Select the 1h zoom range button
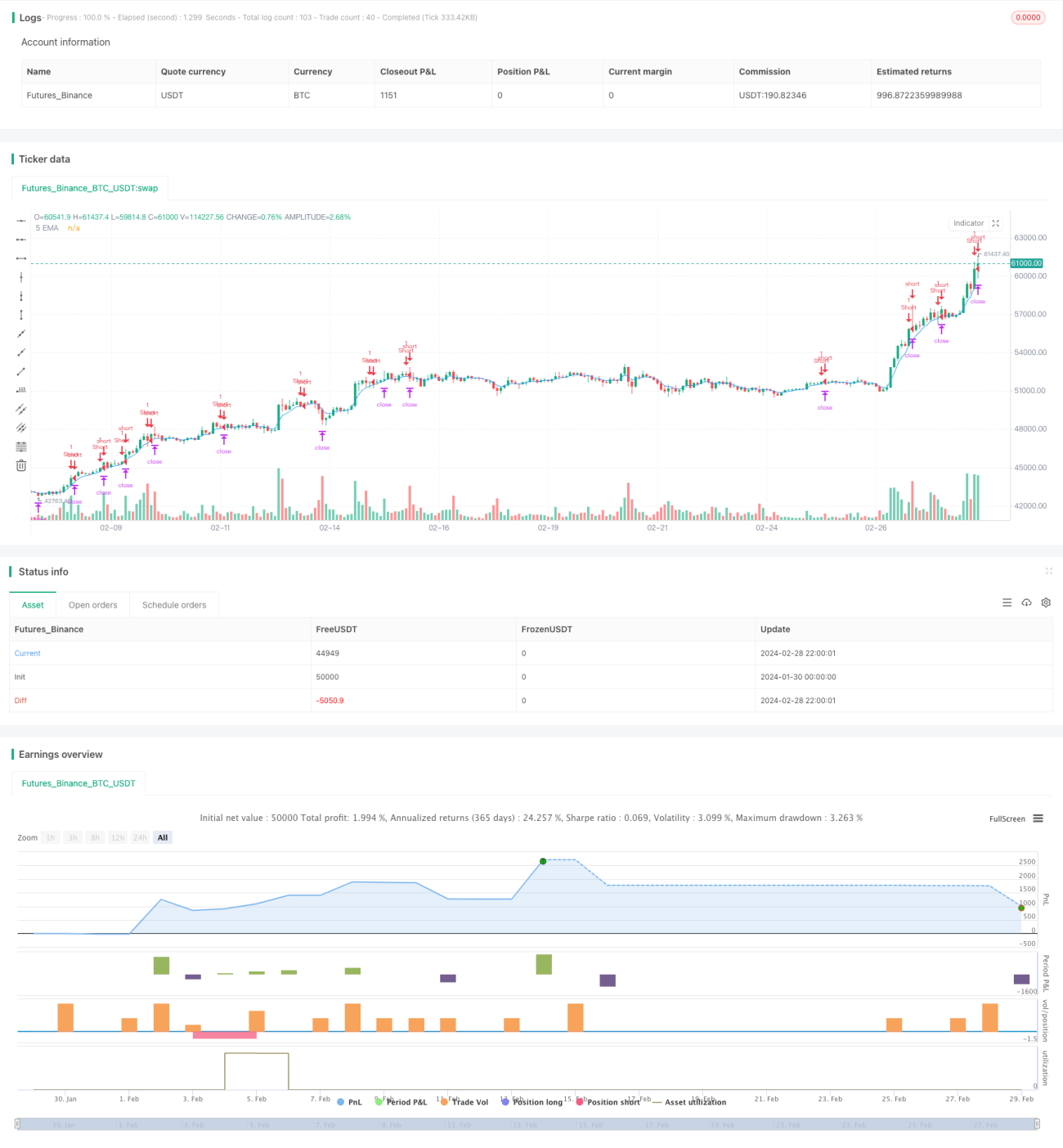 [51, 837]
